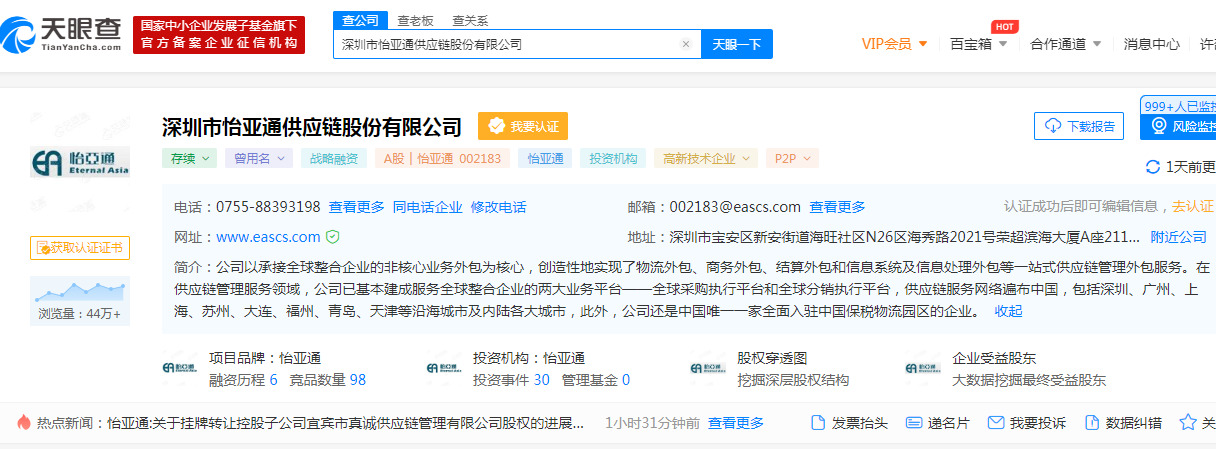1216x449 pixels.
Task: Expand the 存续 status tag dropdown
Action: [190, 158]
